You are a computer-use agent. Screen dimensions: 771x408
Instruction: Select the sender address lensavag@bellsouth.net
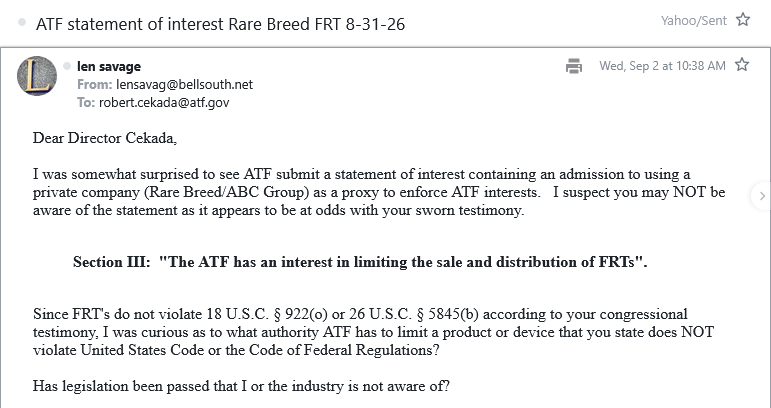184,85
